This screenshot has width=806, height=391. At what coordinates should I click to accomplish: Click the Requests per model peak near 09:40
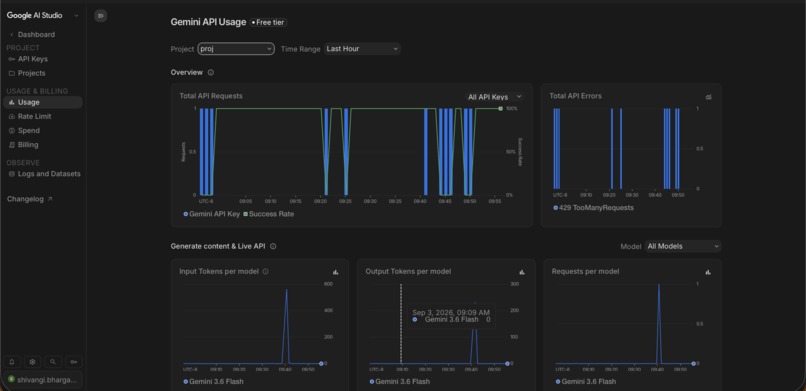[658, 285]
